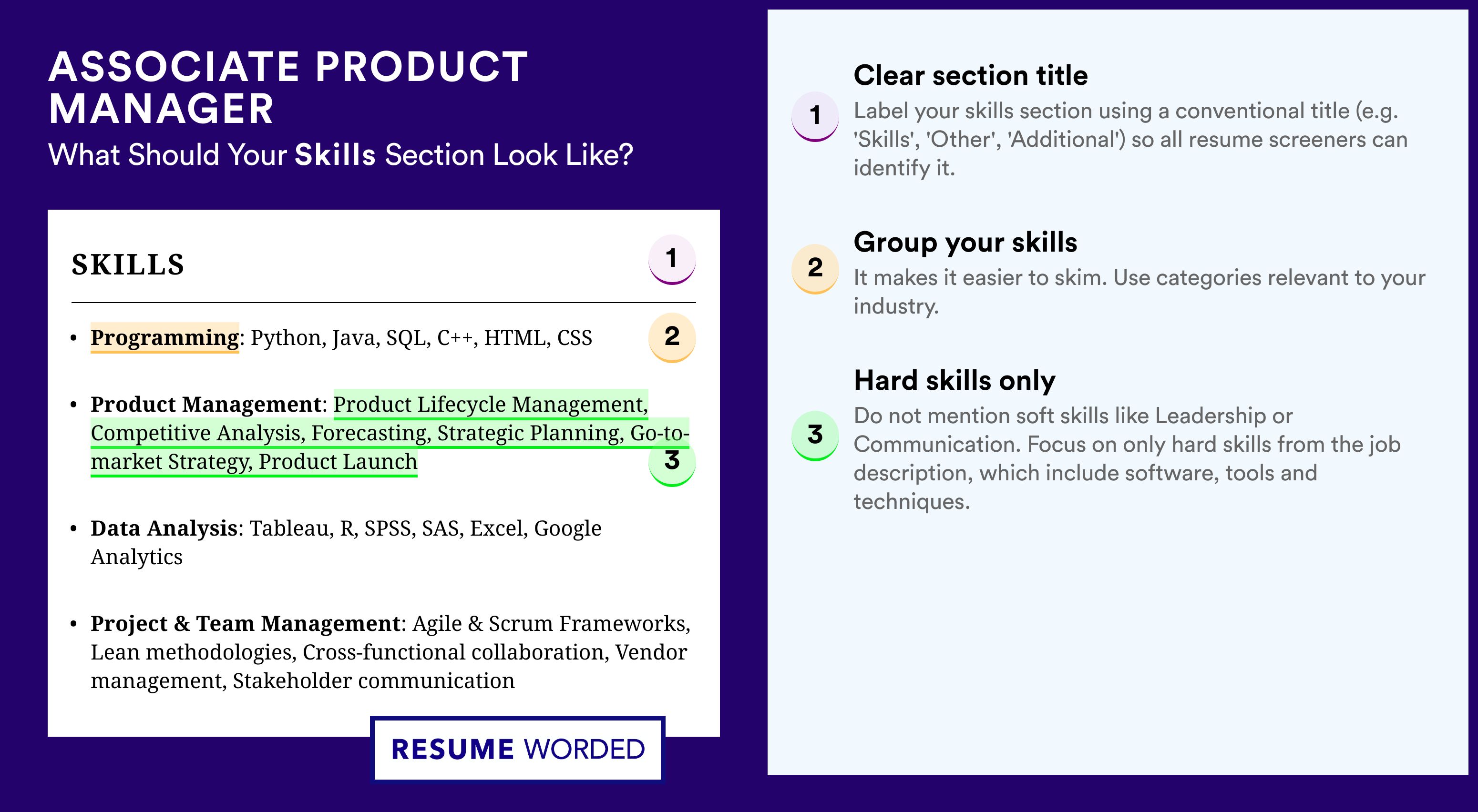The height and width of the screenshot is (812, 1478).
Task: Click the green highlighted Product Lifecycle Management text
Action: click(491, 404)
